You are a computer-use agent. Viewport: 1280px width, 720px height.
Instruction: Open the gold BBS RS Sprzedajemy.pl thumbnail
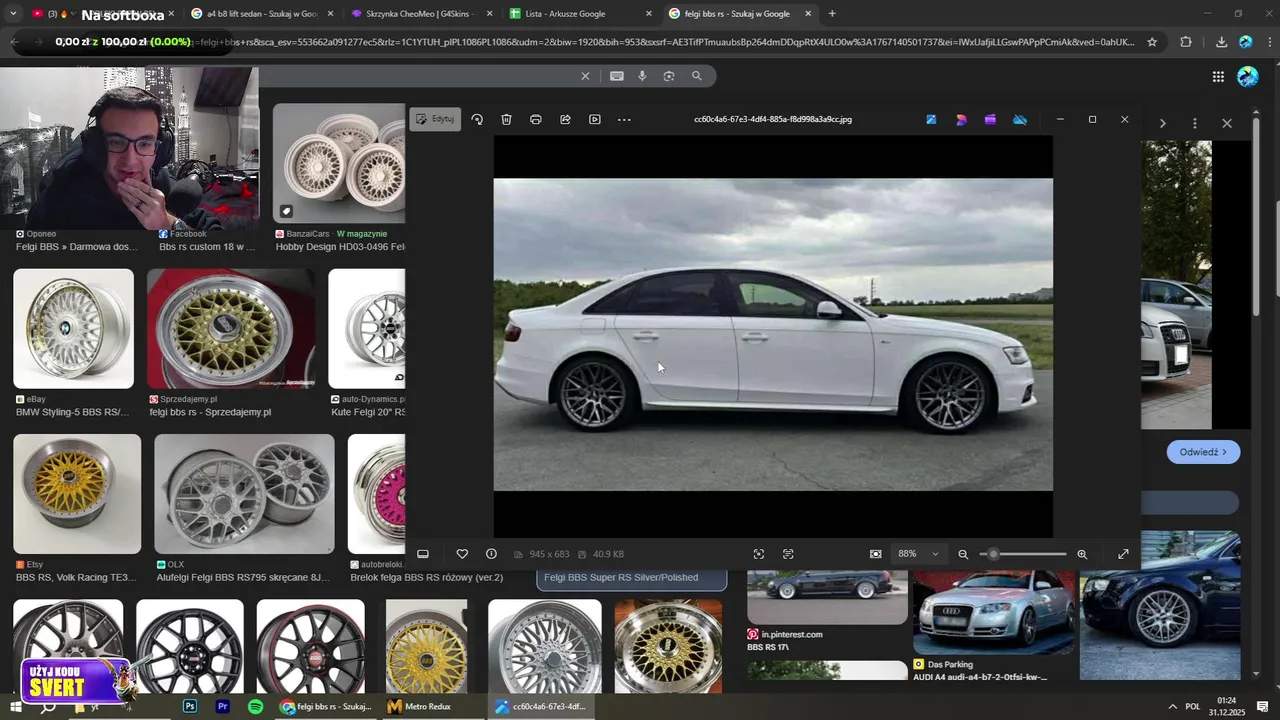230,328
